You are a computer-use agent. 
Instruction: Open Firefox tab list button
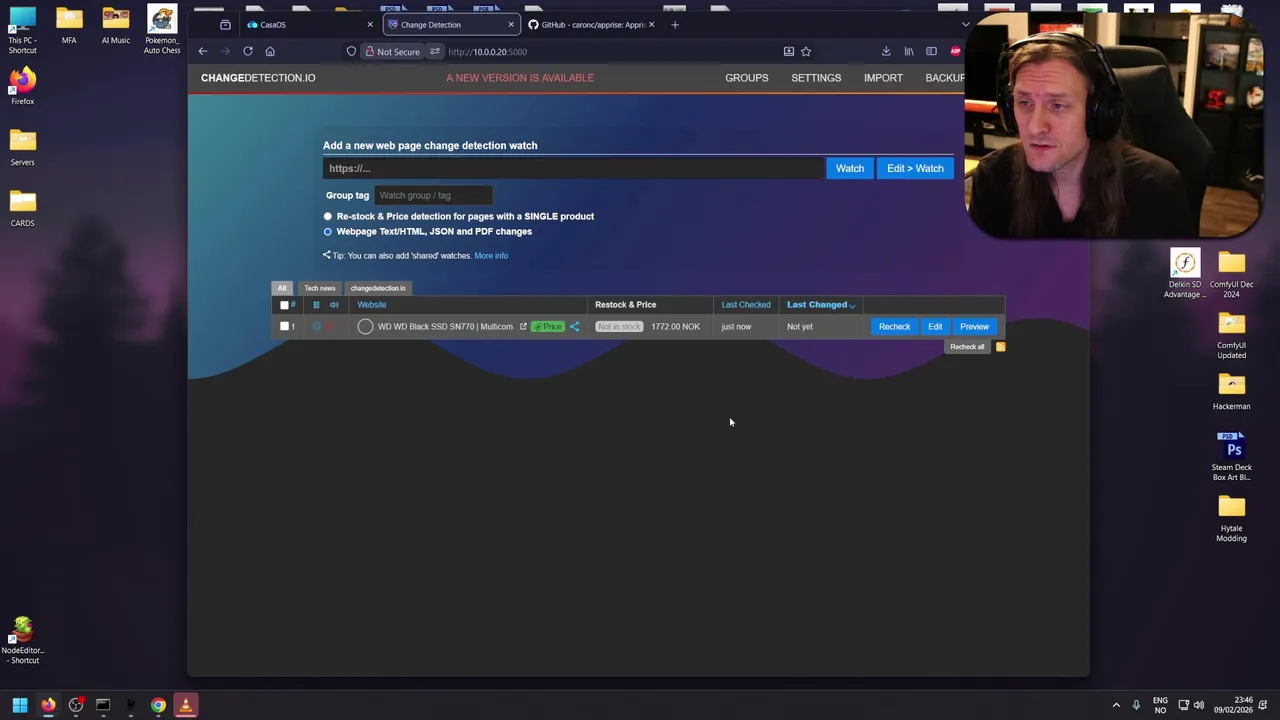[964, 24]
